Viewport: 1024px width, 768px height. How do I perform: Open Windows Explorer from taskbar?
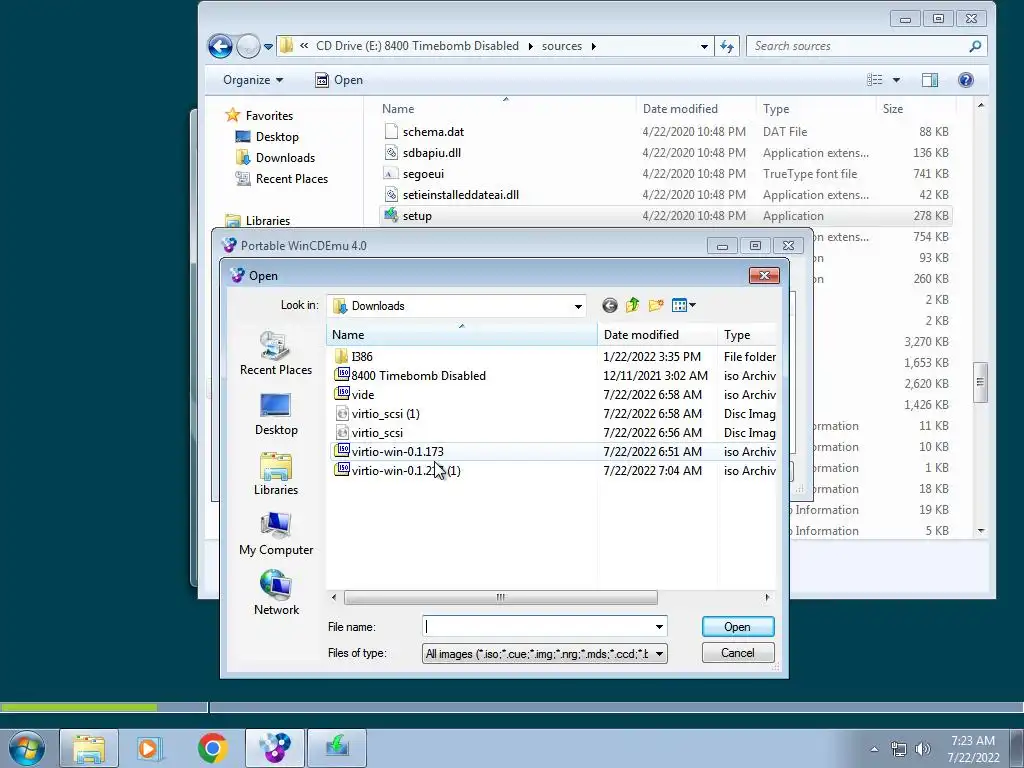point(89,748)
